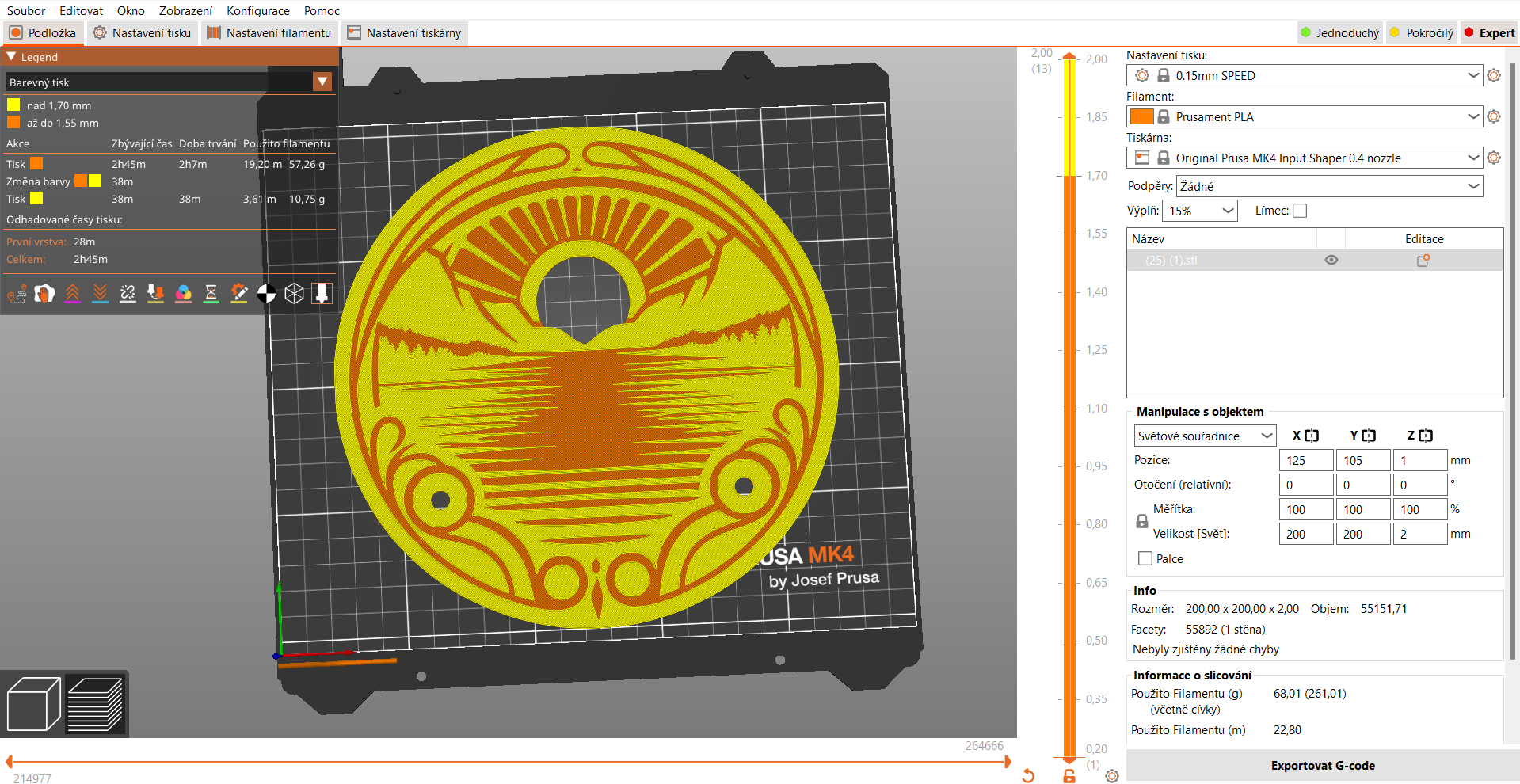Open settings gear beside printer preset
Screen dimensions: 1520x784
coord(1494,158)
